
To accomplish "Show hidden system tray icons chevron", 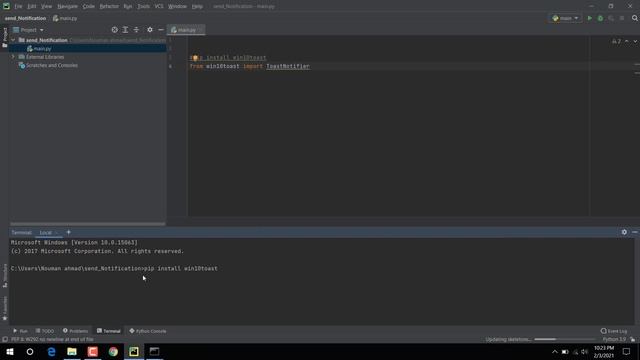I will (554, 351).
